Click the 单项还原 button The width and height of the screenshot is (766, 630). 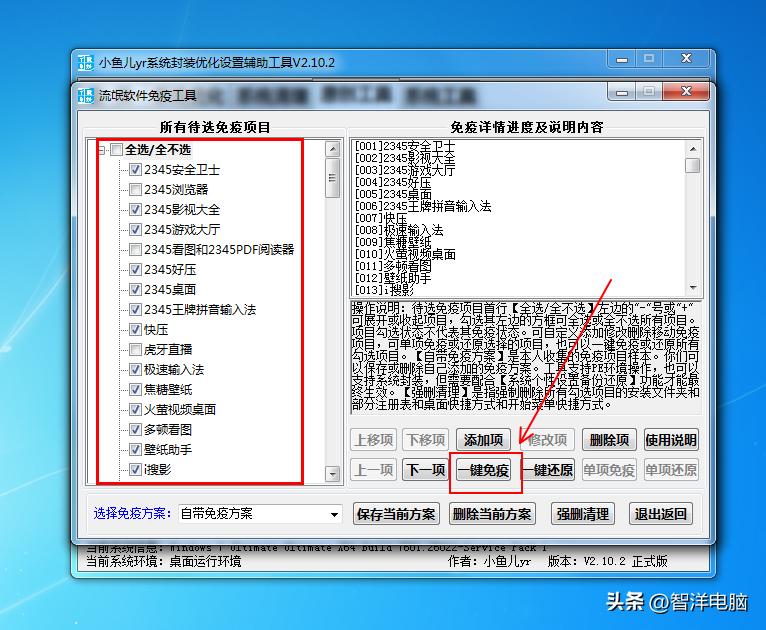(671, 470)
